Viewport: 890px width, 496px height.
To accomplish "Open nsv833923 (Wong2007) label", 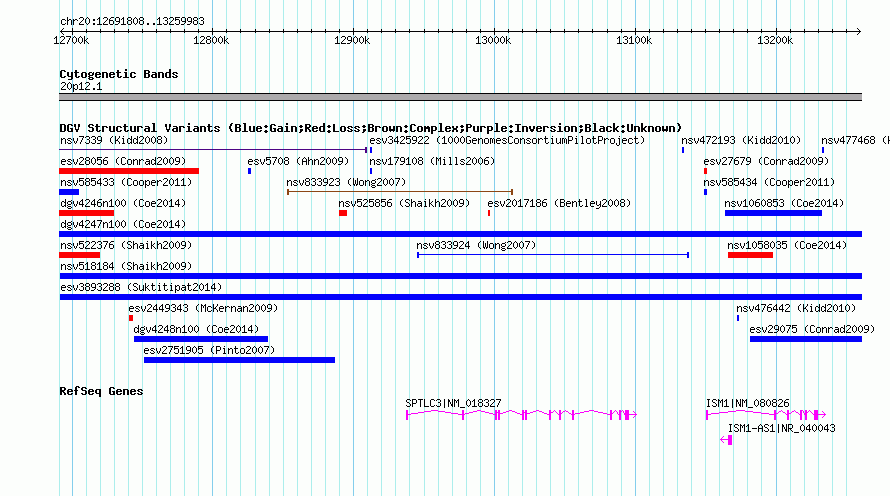I will (x=346, y=183).
